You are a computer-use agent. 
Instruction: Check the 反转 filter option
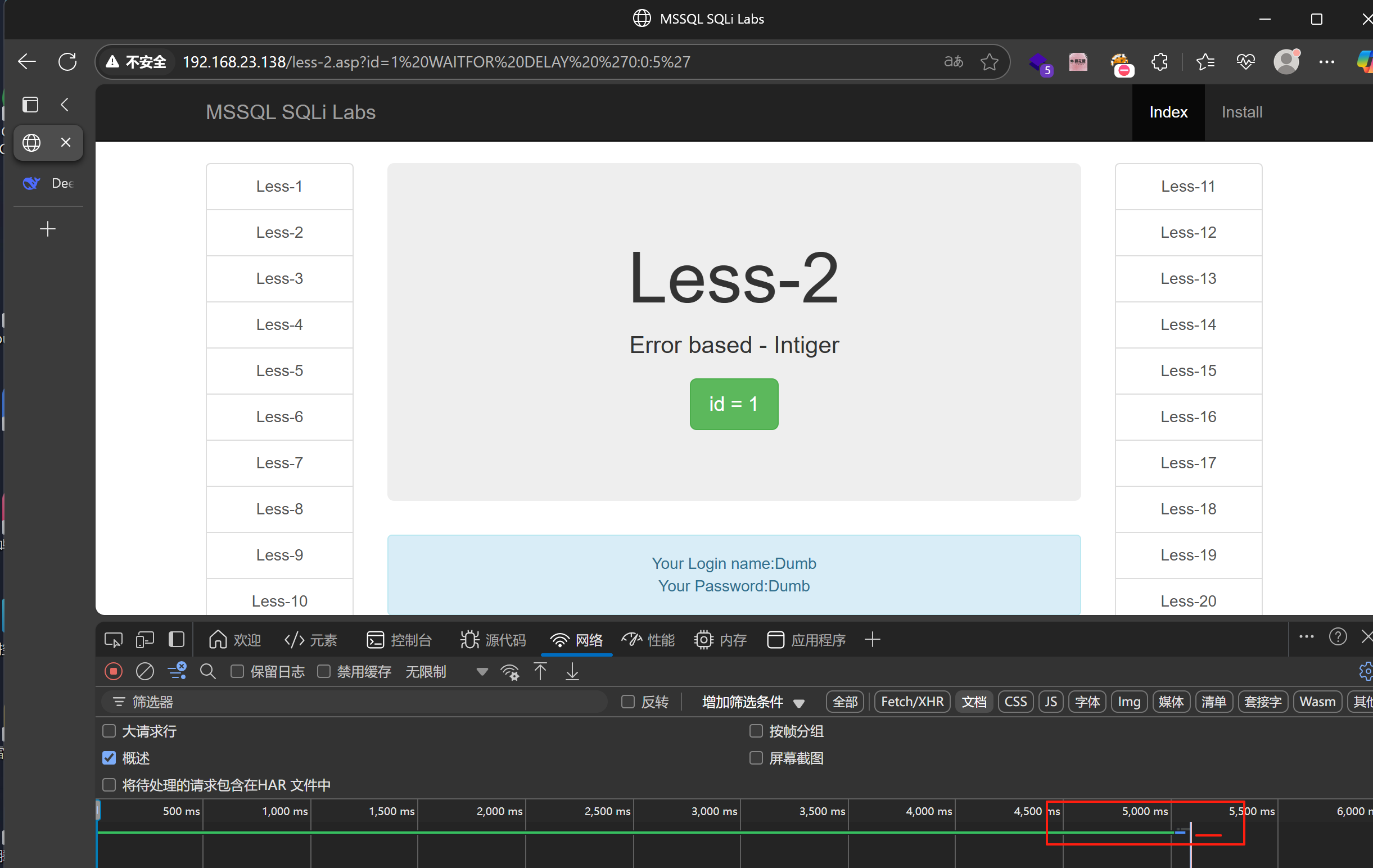628,702
